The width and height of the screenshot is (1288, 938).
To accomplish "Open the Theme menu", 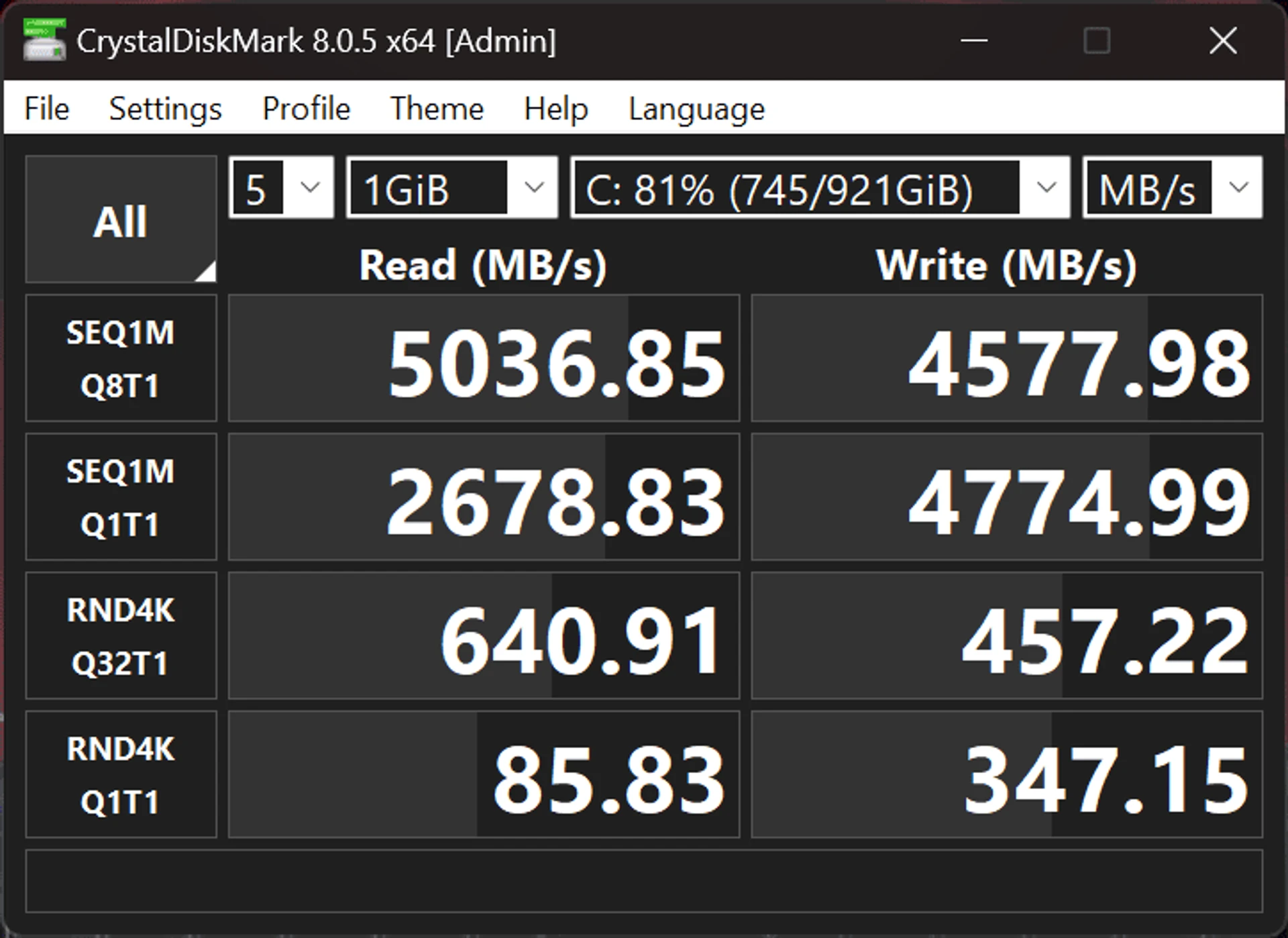I will [x=437, y=108].
